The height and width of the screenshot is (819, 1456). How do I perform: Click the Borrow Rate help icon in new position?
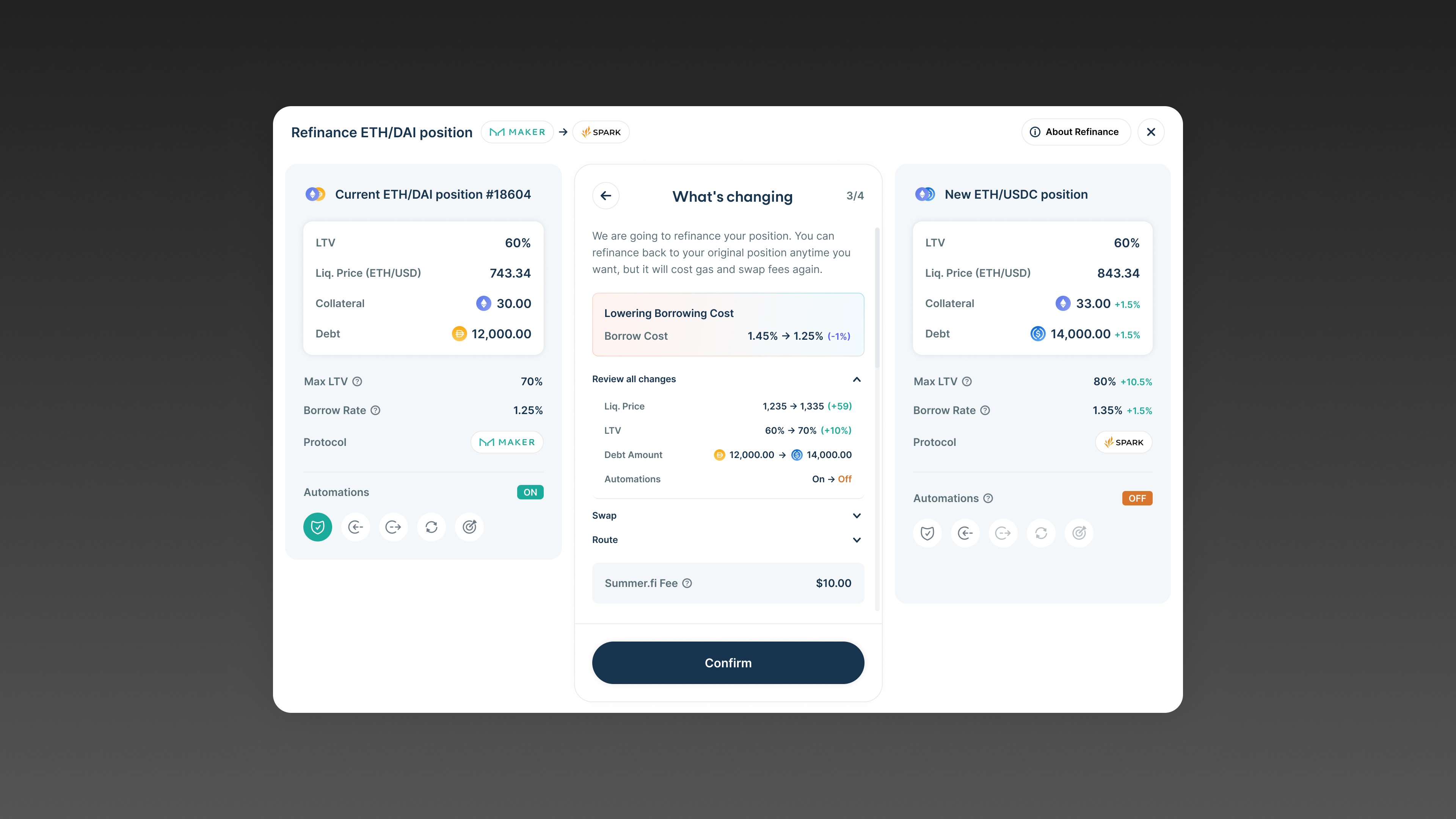[985, 410]
